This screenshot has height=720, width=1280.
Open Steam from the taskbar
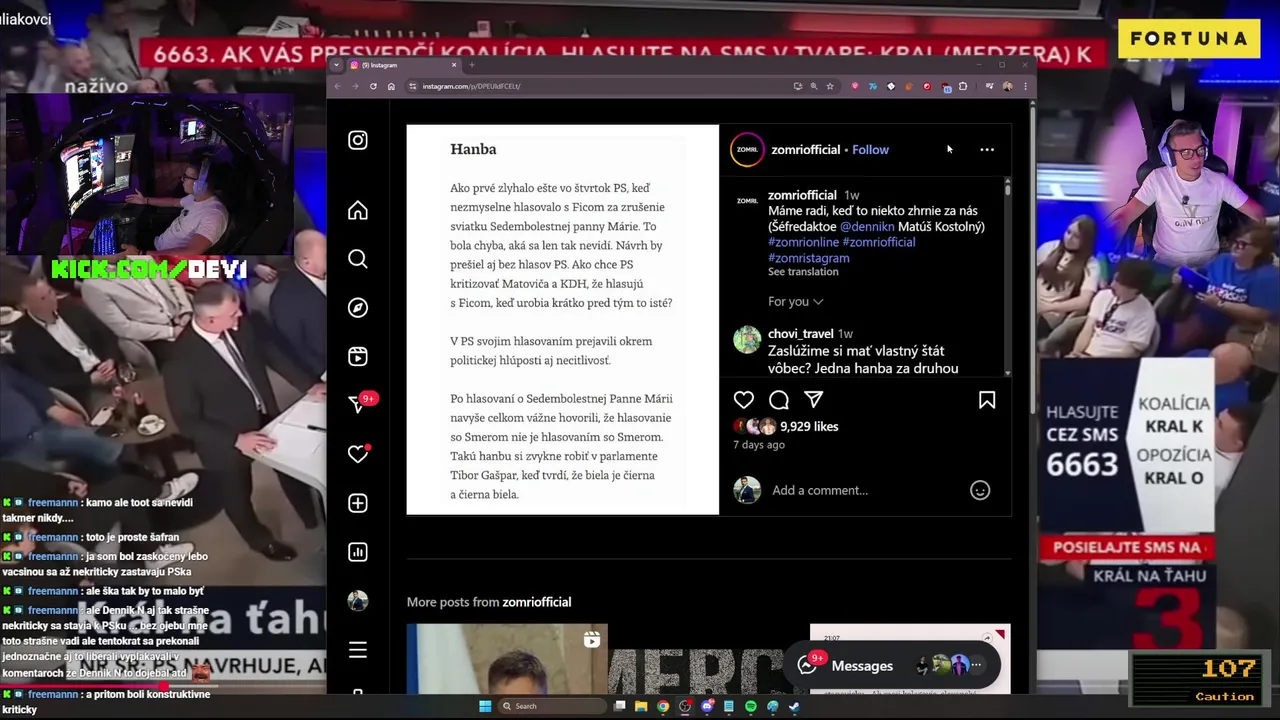(x=794, y=706)
